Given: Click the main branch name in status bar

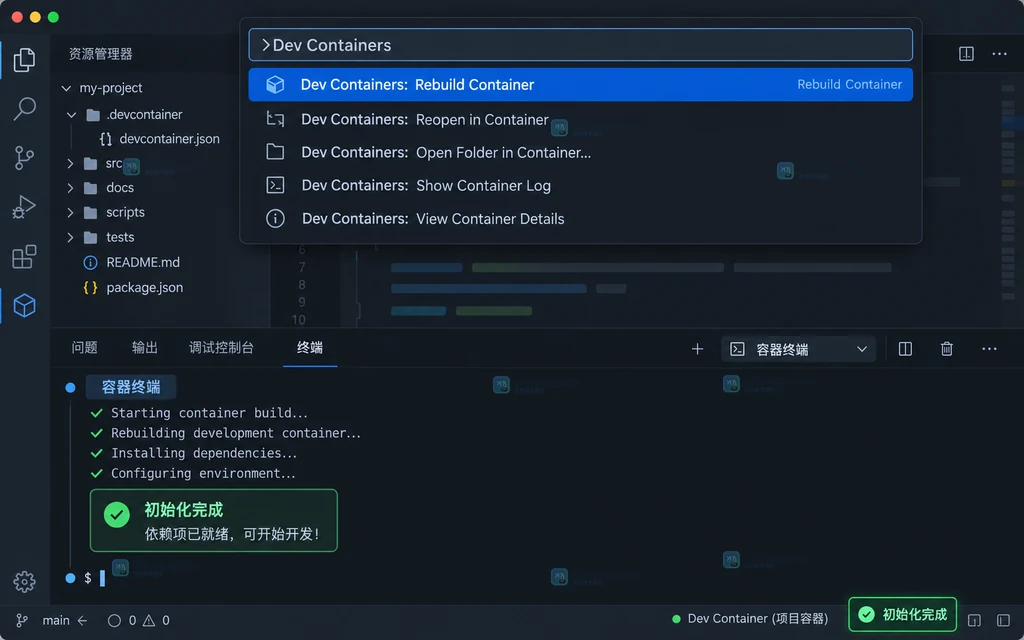Looking at the screenshot, I should 56,620.
